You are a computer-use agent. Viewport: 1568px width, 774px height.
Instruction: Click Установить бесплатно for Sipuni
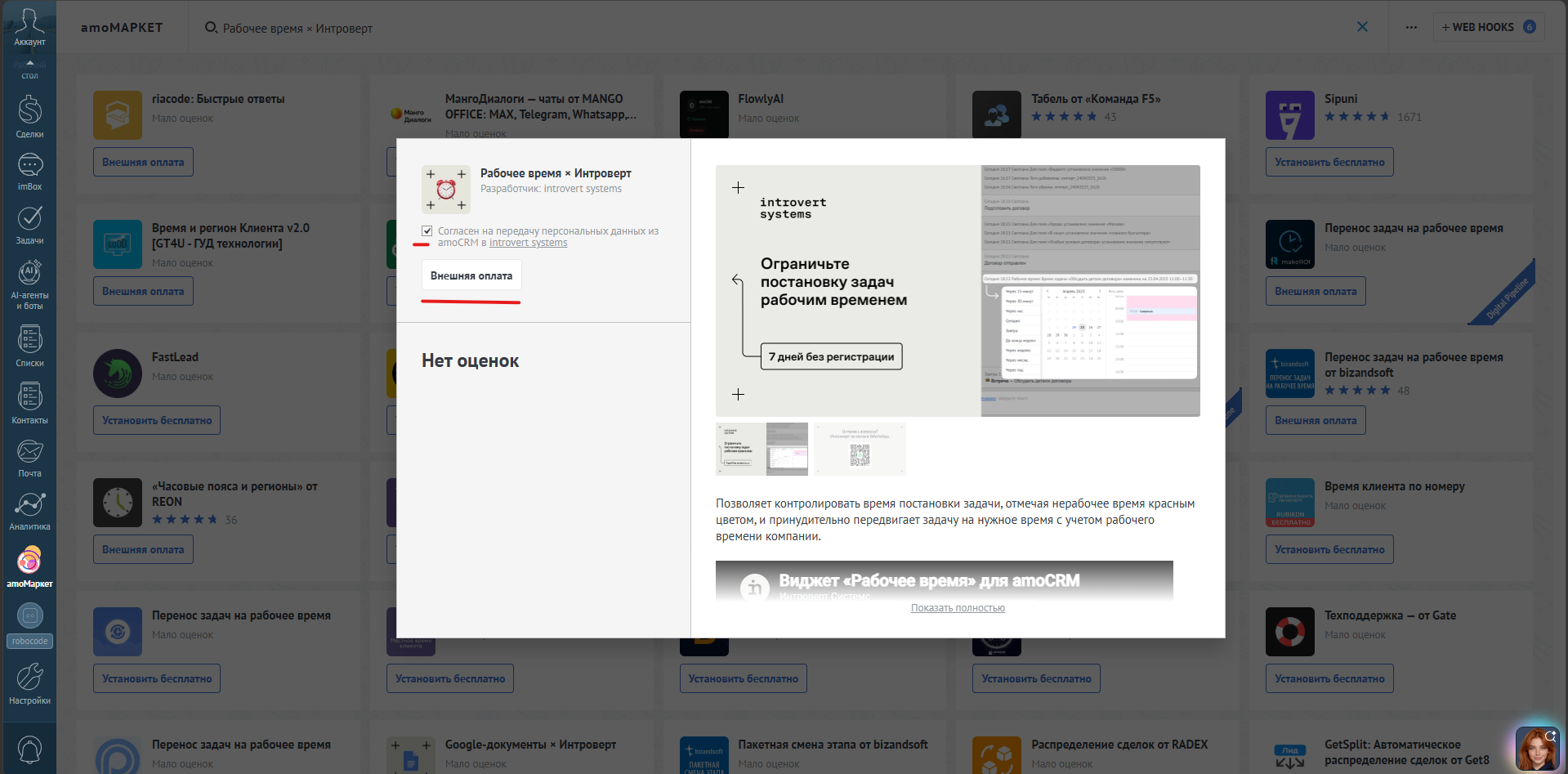click(x=1329, y=162)
